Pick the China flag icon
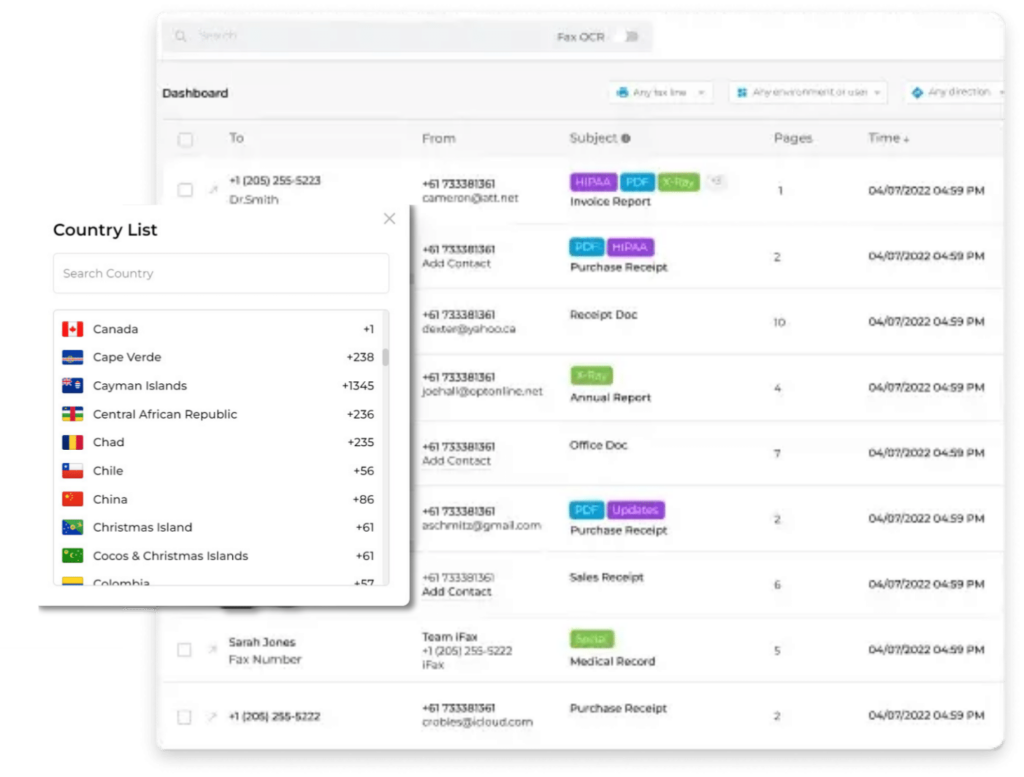1024x777 pixels. click(72, 499)
